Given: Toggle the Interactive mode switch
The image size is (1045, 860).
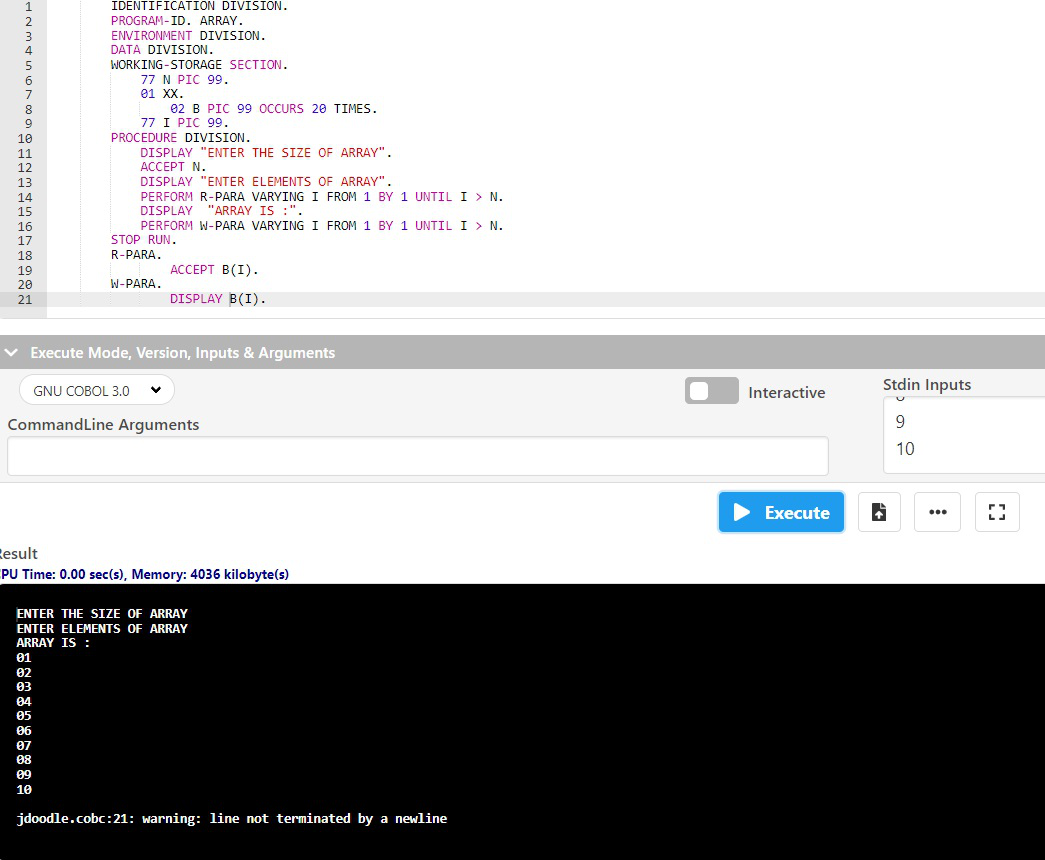Looking at the screenshot, I should point(712,391).
